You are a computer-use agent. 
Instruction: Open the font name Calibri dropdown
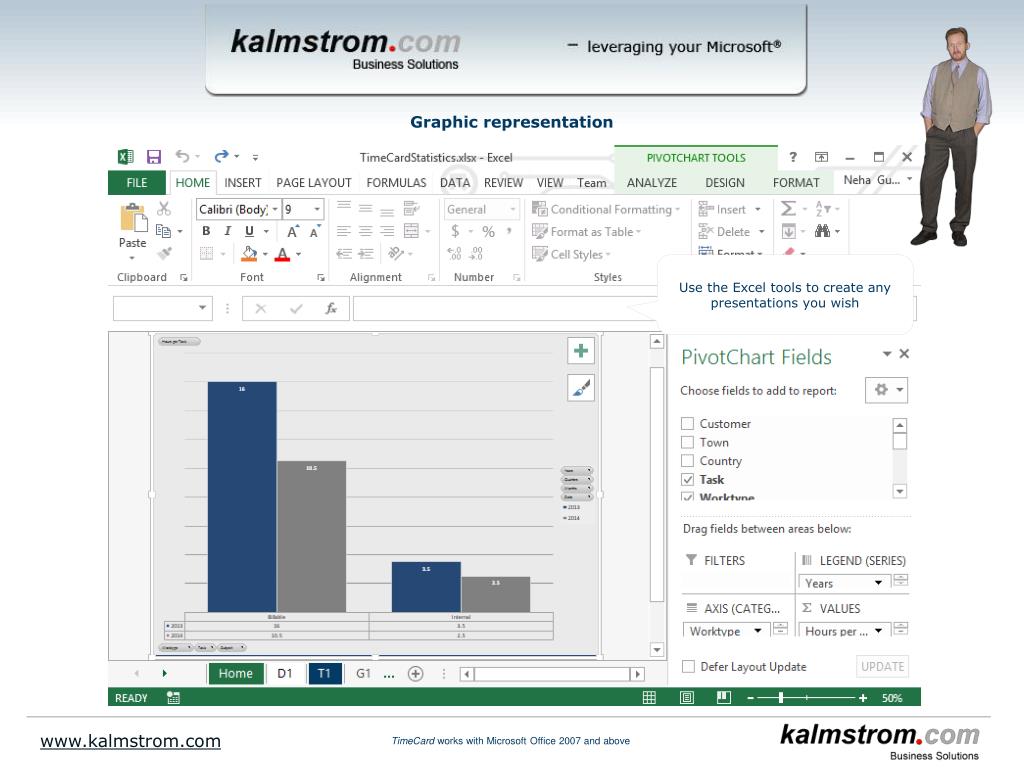coord(275,209)
